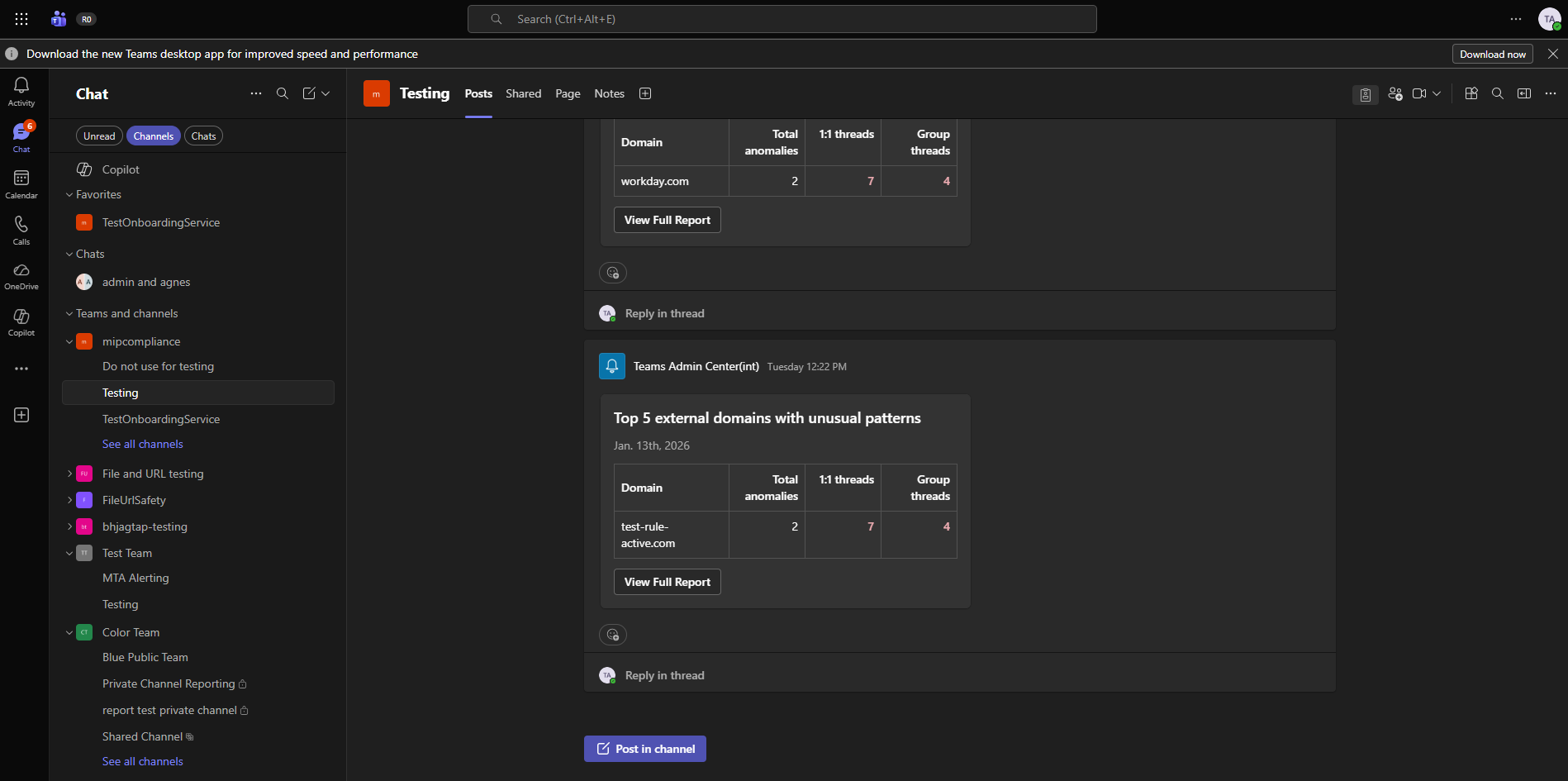Click the search icon in the Chat header
This screenshot has width=1568, height=781.
pos(283,93)
